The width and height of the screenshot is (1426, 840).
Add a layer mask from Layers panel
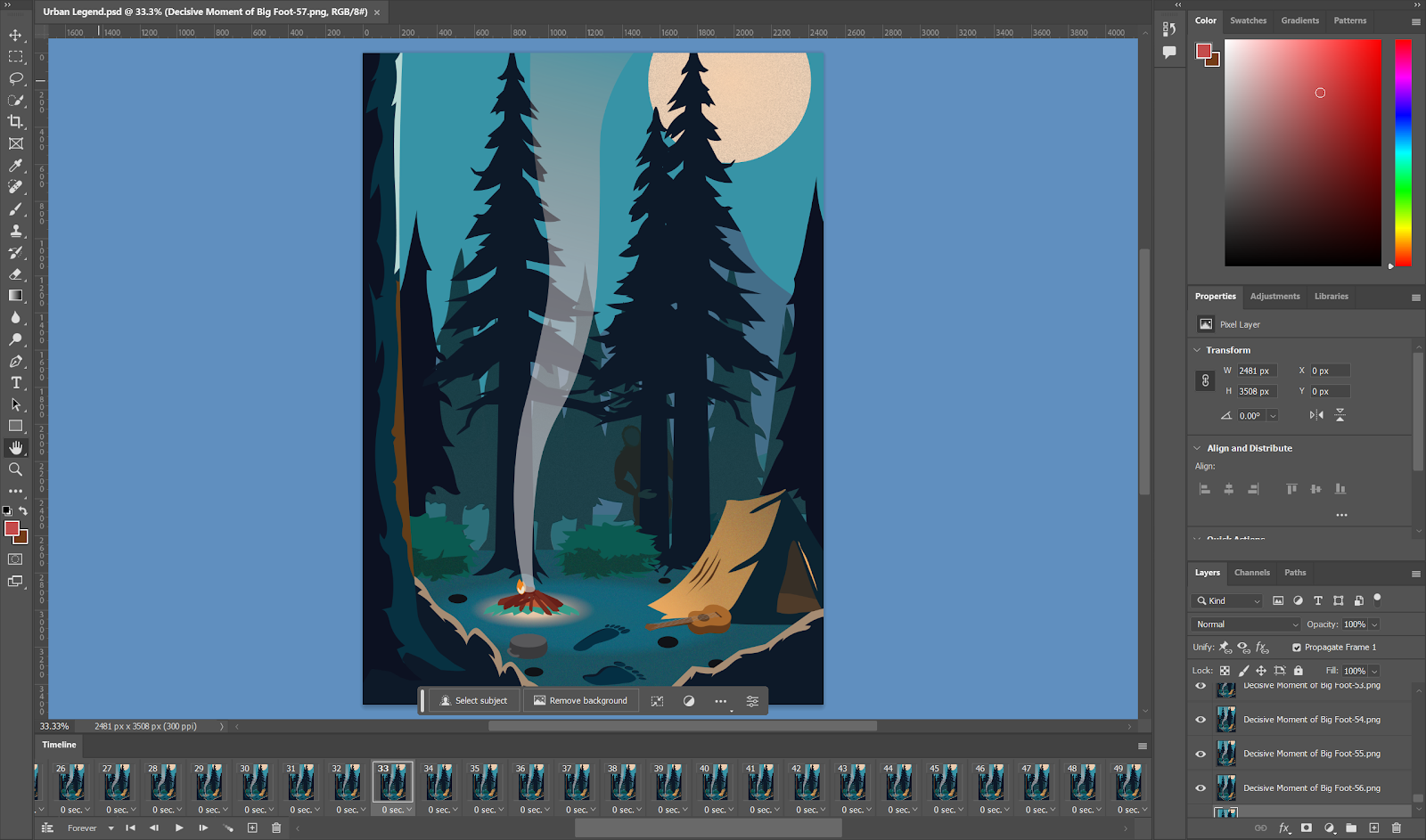point(1307,828)
